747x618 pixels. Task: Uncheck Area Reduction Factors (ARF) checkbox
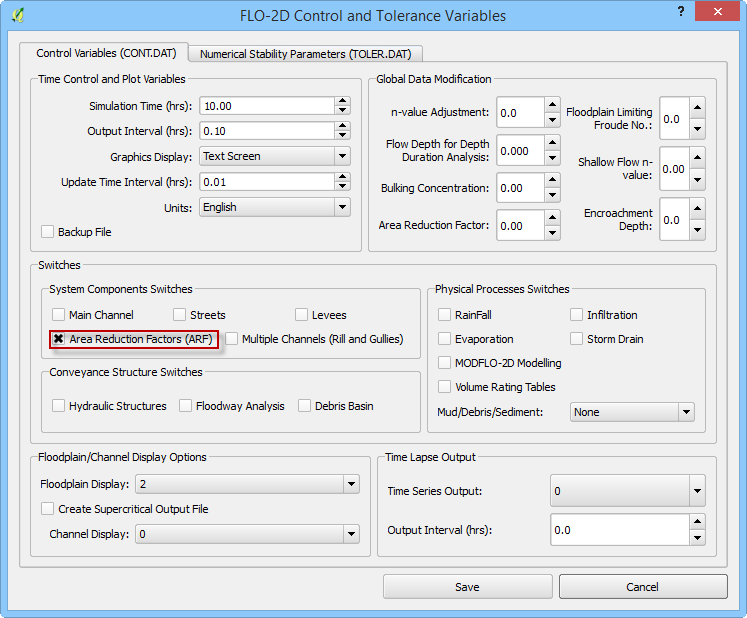point(59,339)
